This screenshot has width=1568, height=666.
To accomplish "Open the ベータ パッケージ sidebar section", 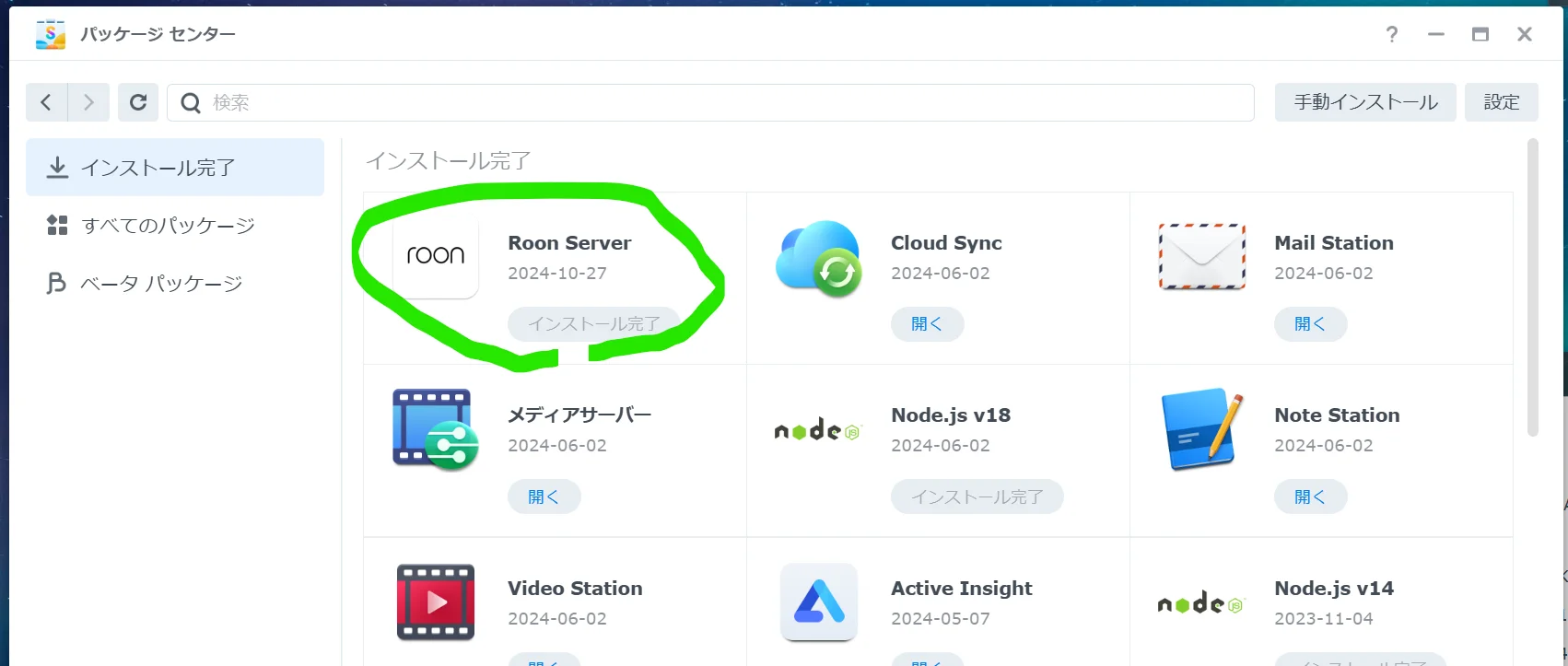I will point(161,284).
